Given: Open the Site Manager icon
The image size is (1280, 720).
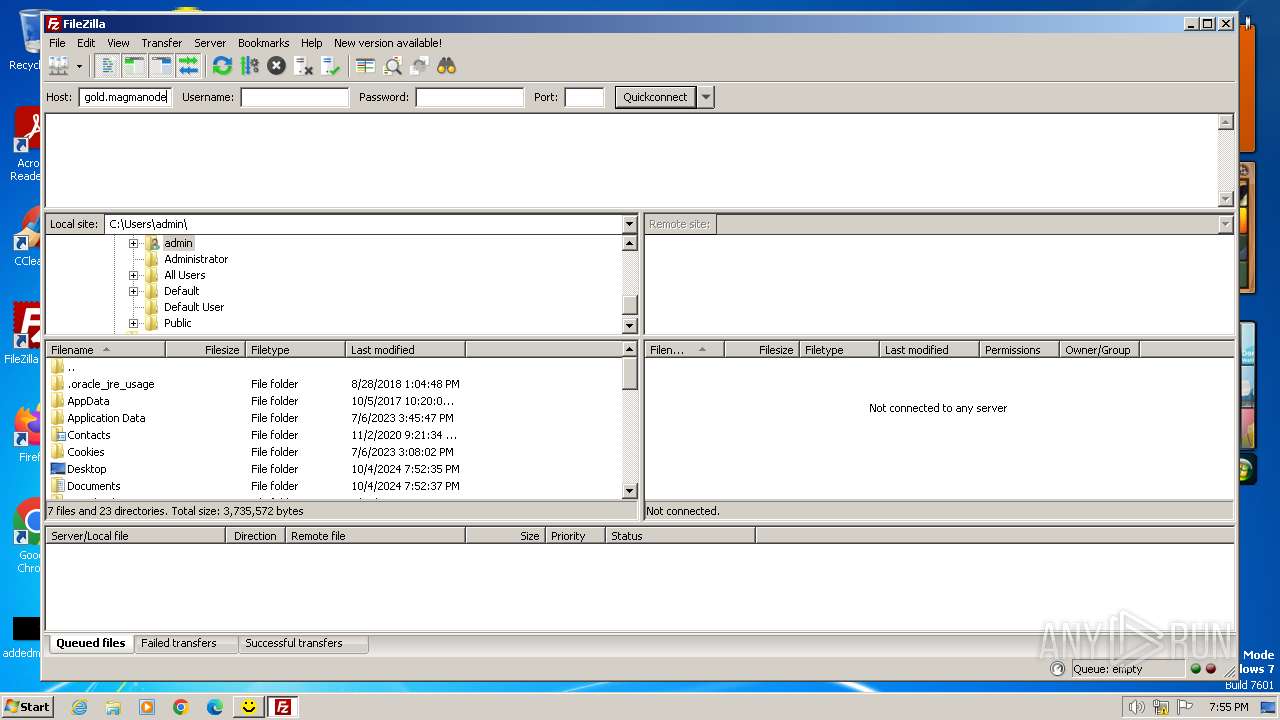Looking at the screenshot, I should [x=59, y=66].
